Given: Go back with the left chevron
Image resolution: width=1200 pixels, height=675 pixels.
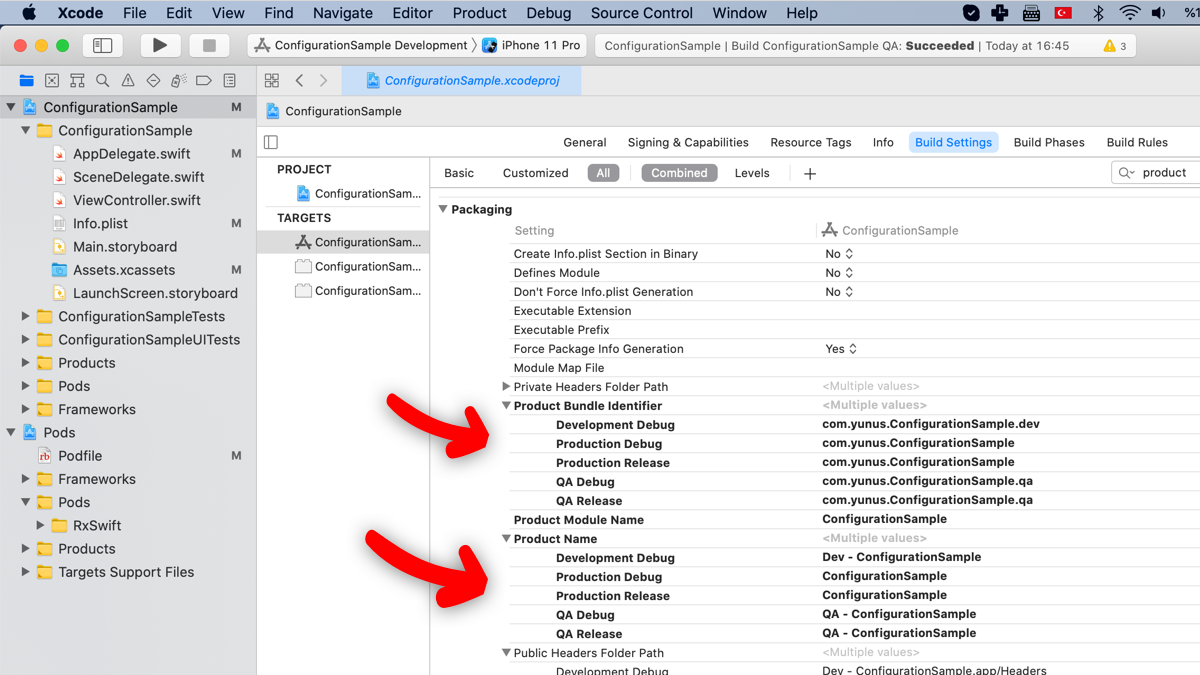Looking at the screenshot, I should pyautogui.click(x=299, y=80).
